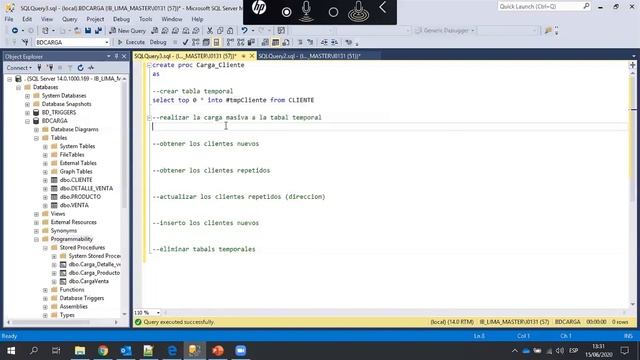Click the Database Engine Query icon beside New Query
The image size is (640, 360).
click(155, 31)
